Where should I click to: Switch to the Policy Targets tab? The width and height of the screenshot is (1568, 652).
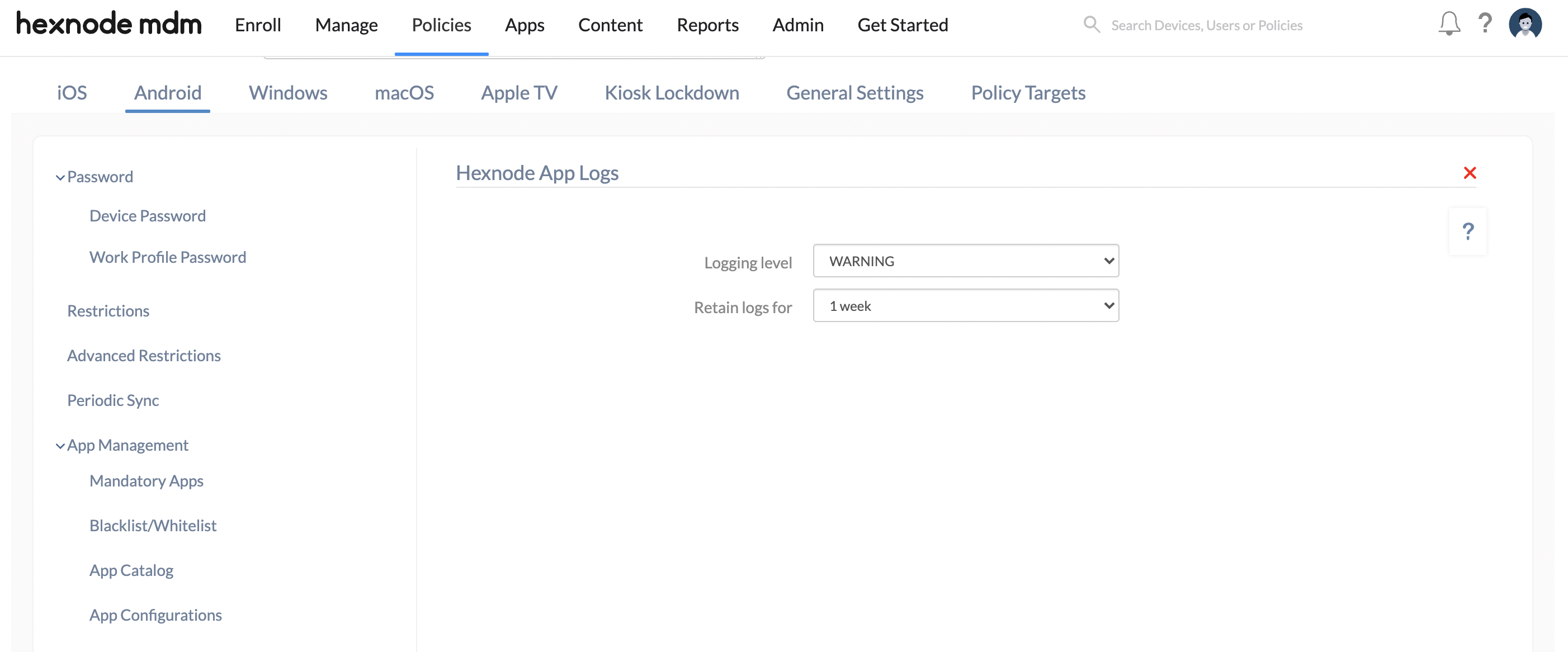(1028, 92)
